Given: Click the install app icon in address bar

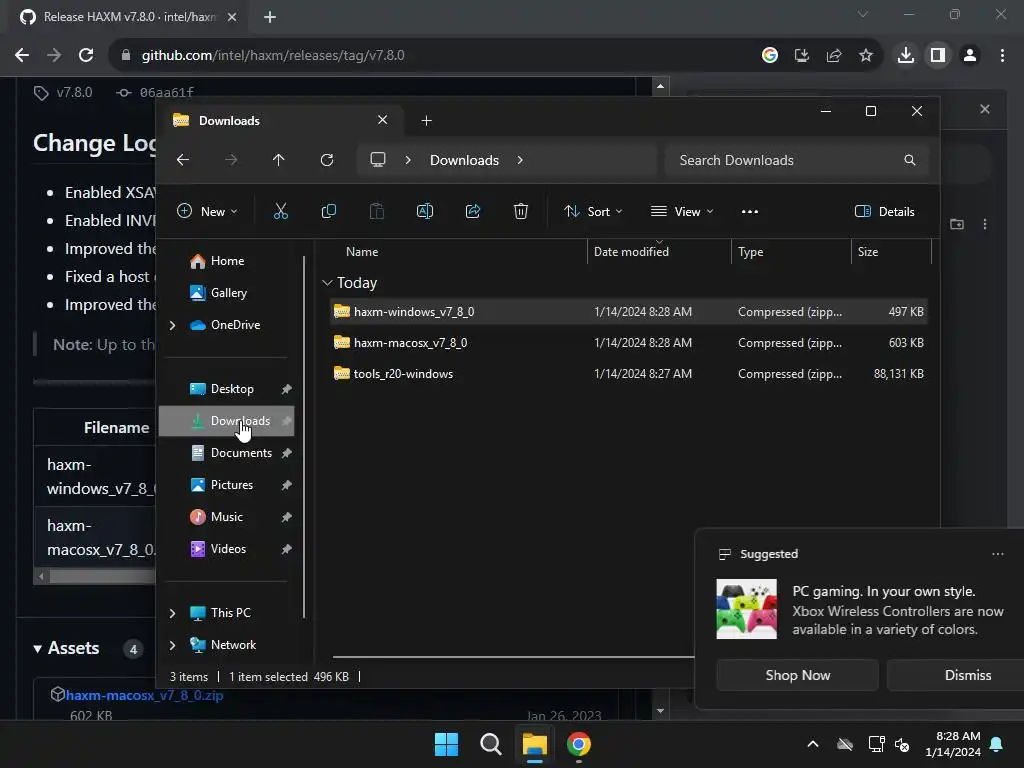Looking at the screenshot, I should 801,55.
